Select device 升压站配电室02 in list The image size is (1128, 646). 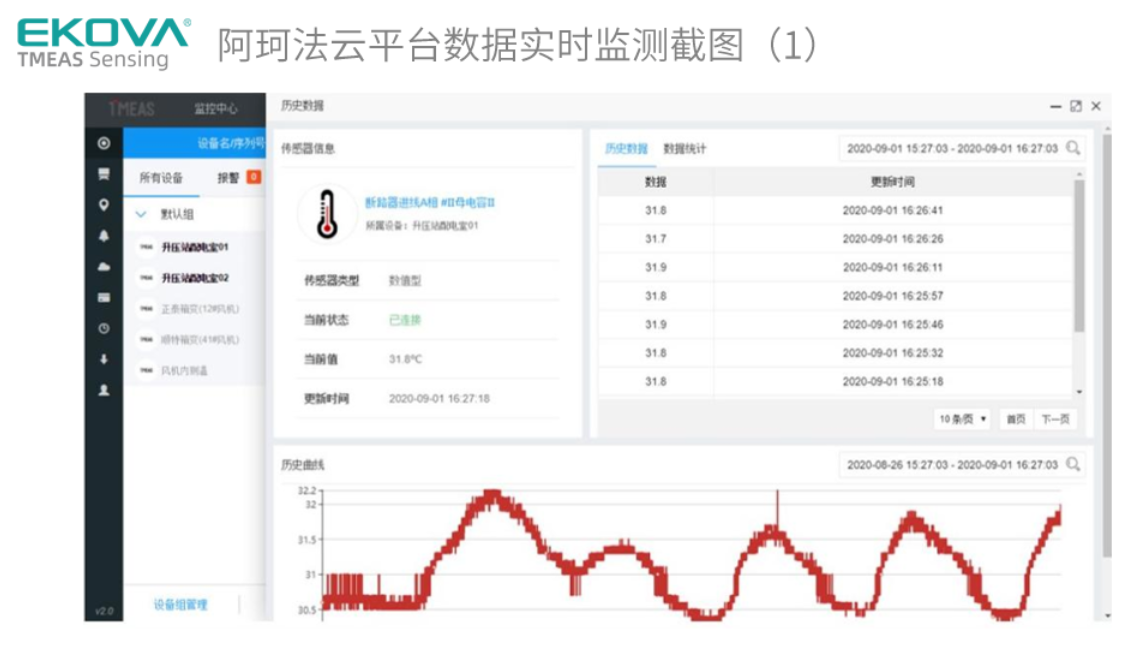(x=195, y=278)
